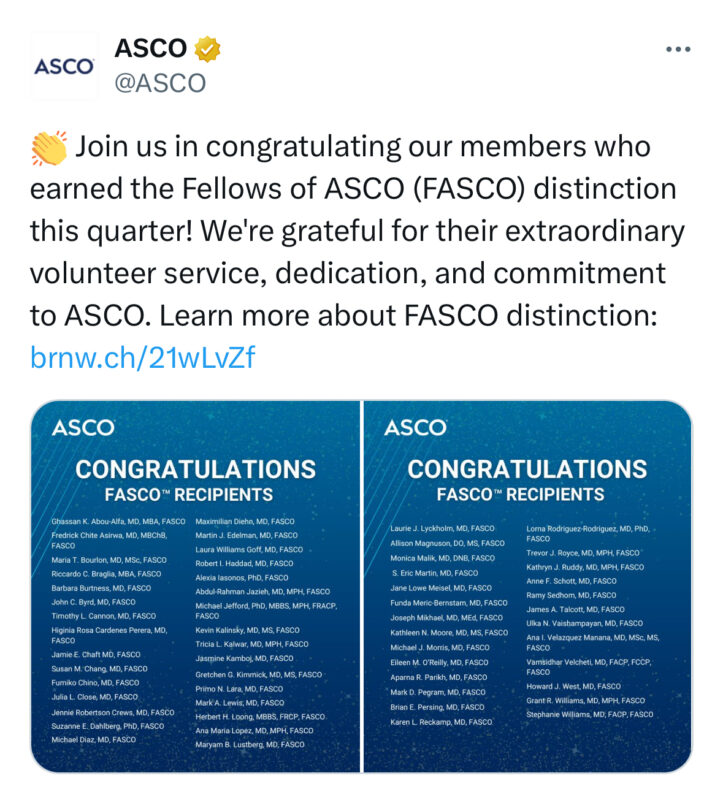
Task: Click the gold verified badge
Action: coord(207,49)
